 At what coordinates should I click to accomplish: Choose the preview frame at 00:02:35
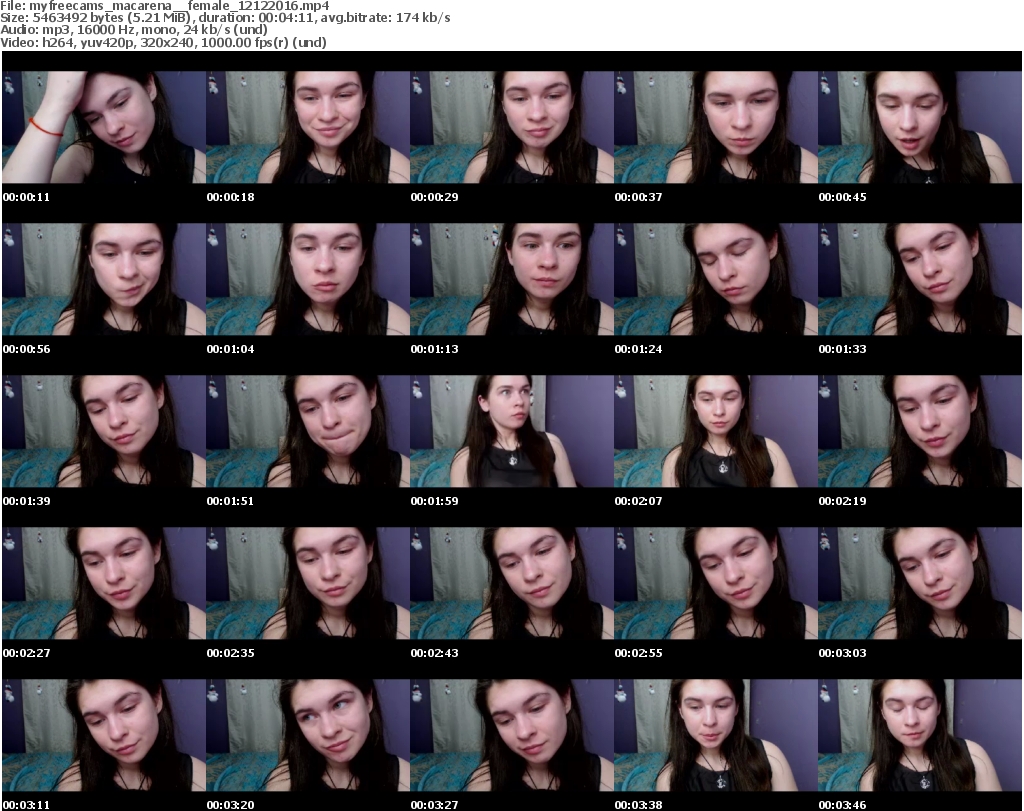pos(308,583)
